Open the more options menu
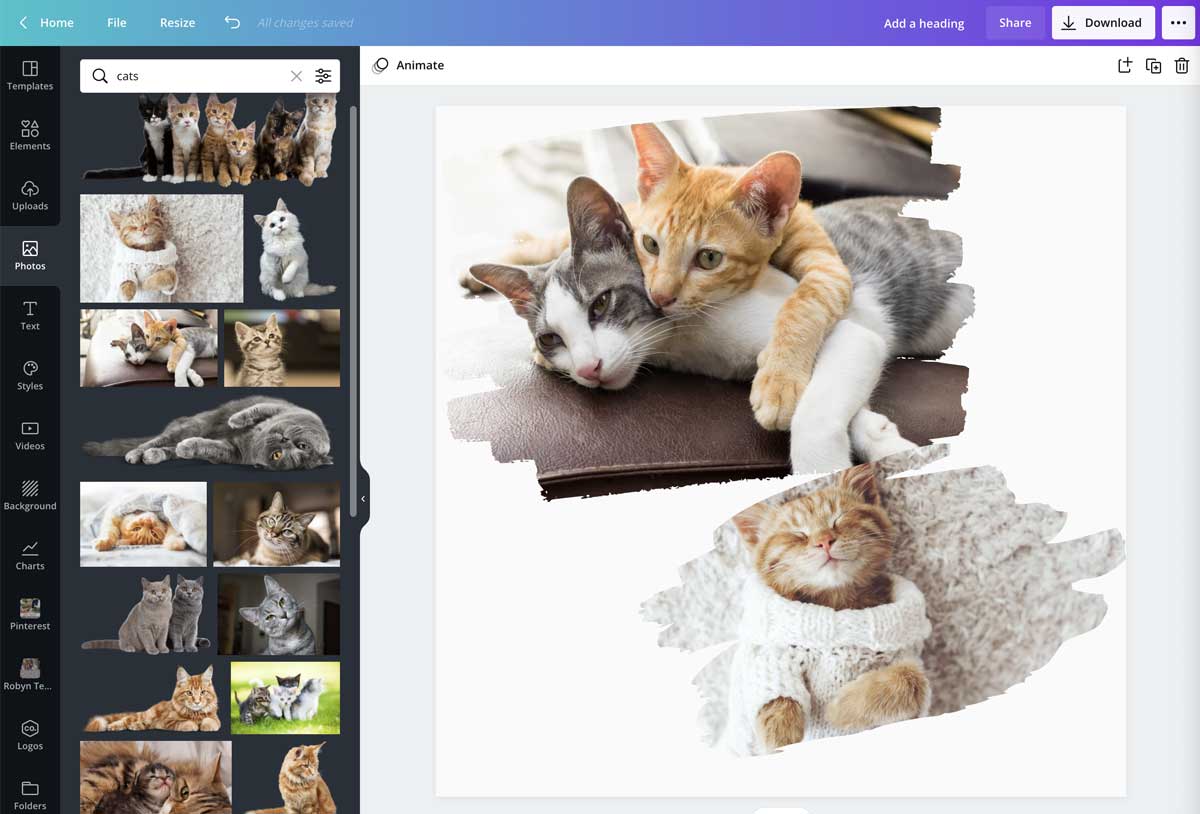This screenshot has height=814, width=1200. (1179, 22)
